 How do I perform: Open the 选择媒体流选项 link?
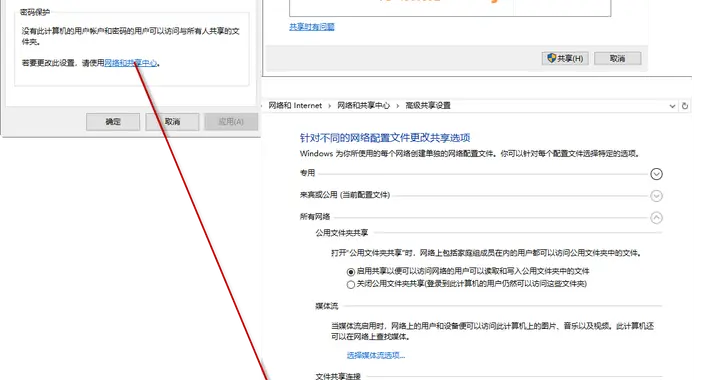[376, 355]
